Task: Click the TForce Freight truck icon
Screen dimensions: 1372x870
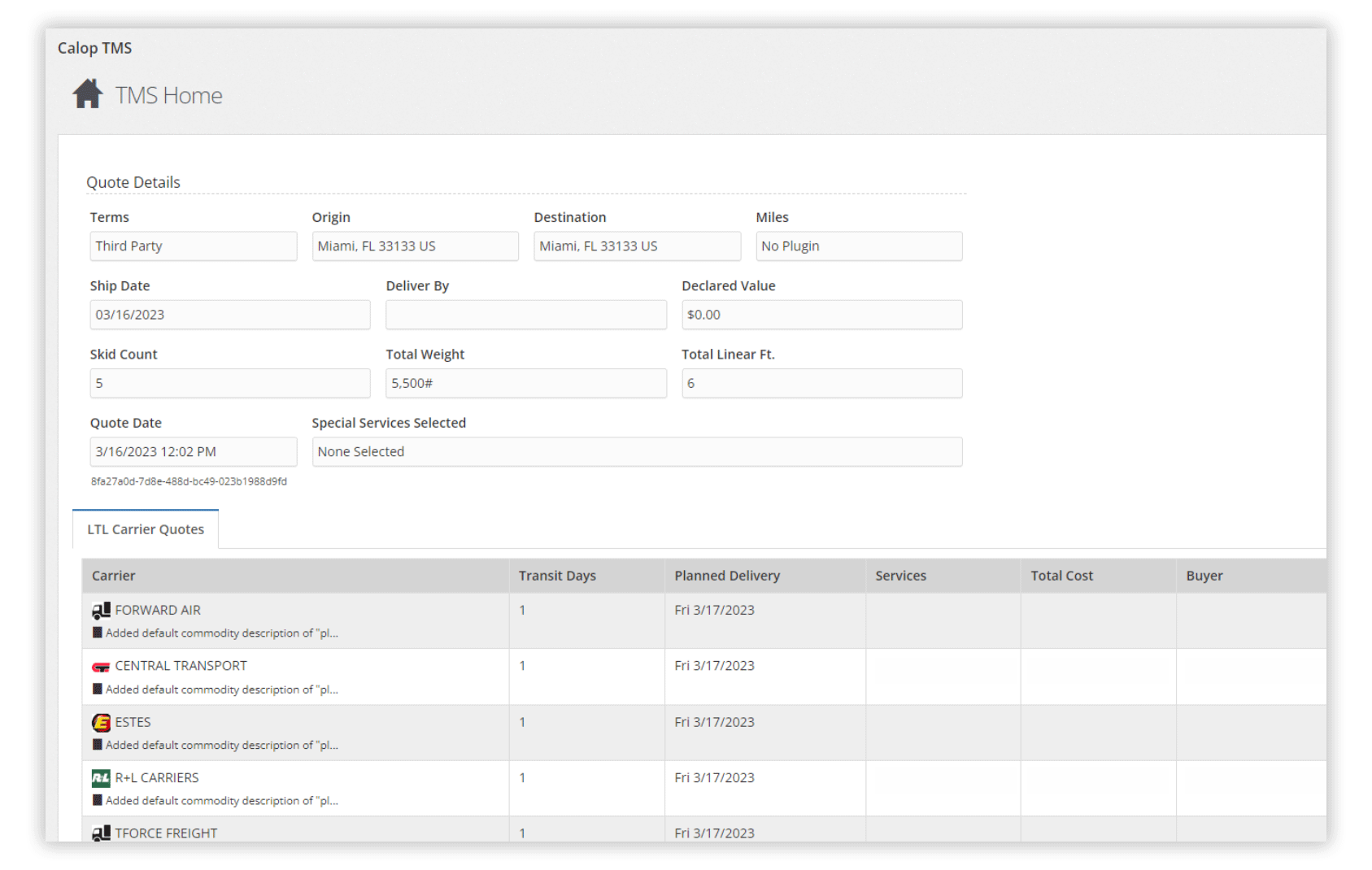Action: coord(101,833)
